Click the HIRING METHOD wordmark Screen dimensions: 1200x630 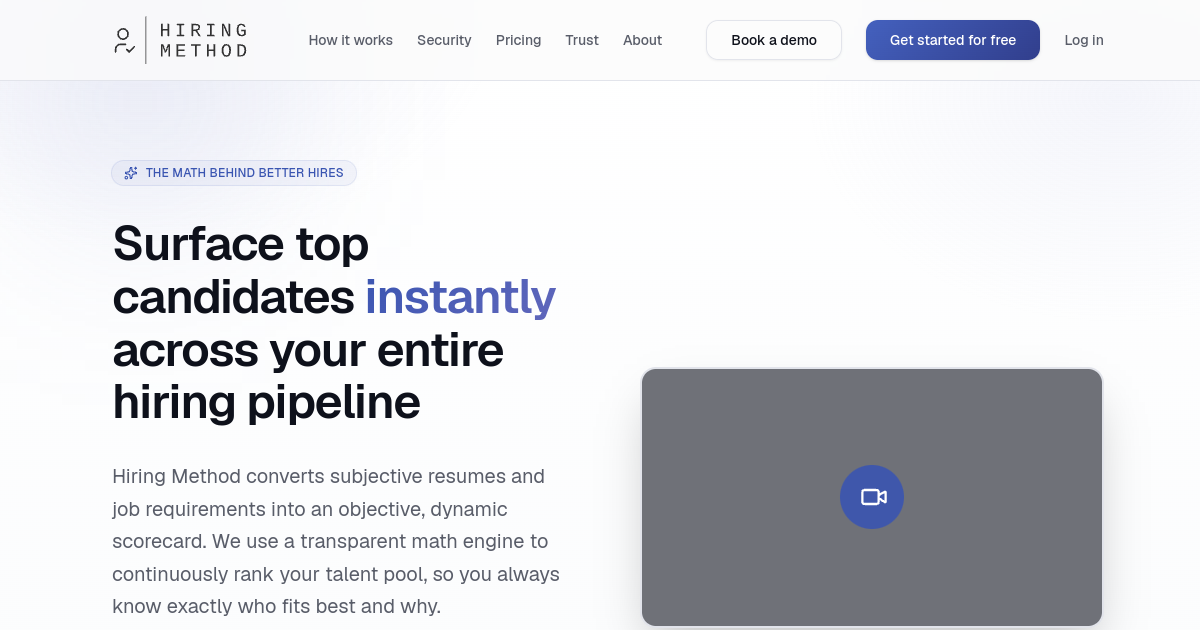pos(203,40)
